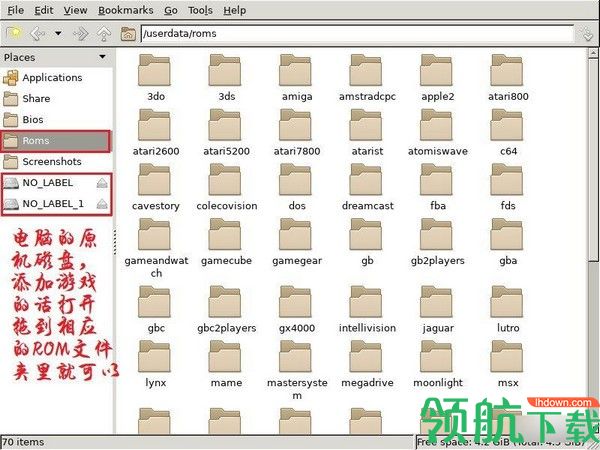This screenshot has width=600, height=450.
Task: Select the gbc folder
Action: 155,310
